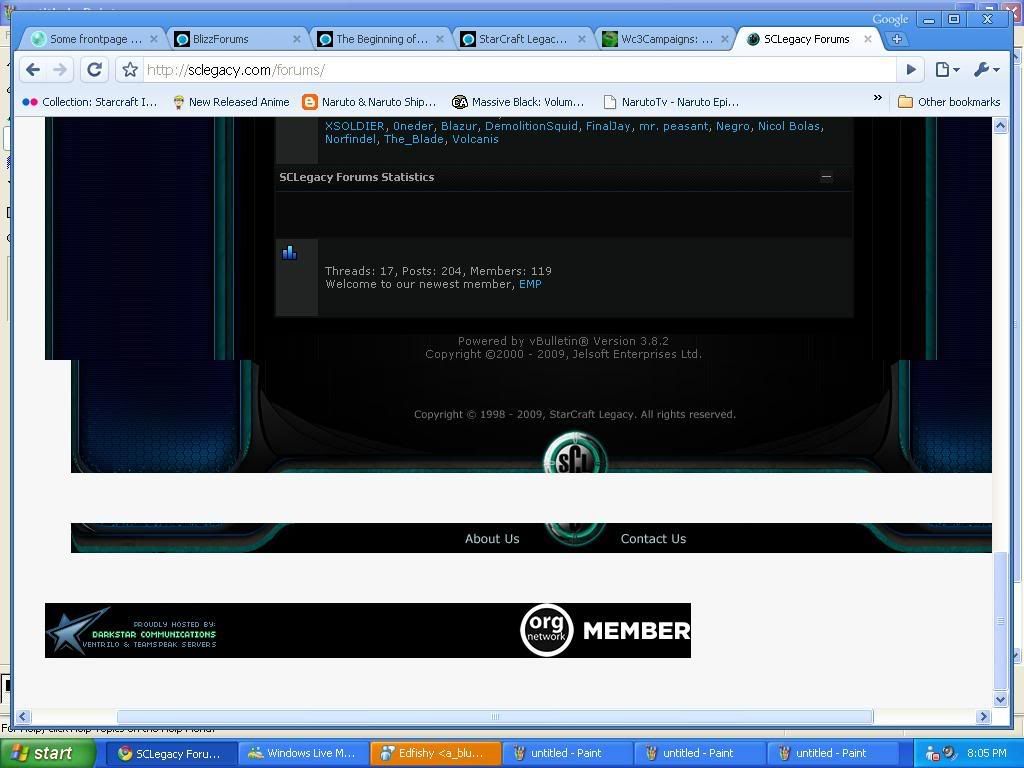Viewport: 1024px width, 768px height.
Task: Open newest member EMP profile
Action: coord(530,284)
